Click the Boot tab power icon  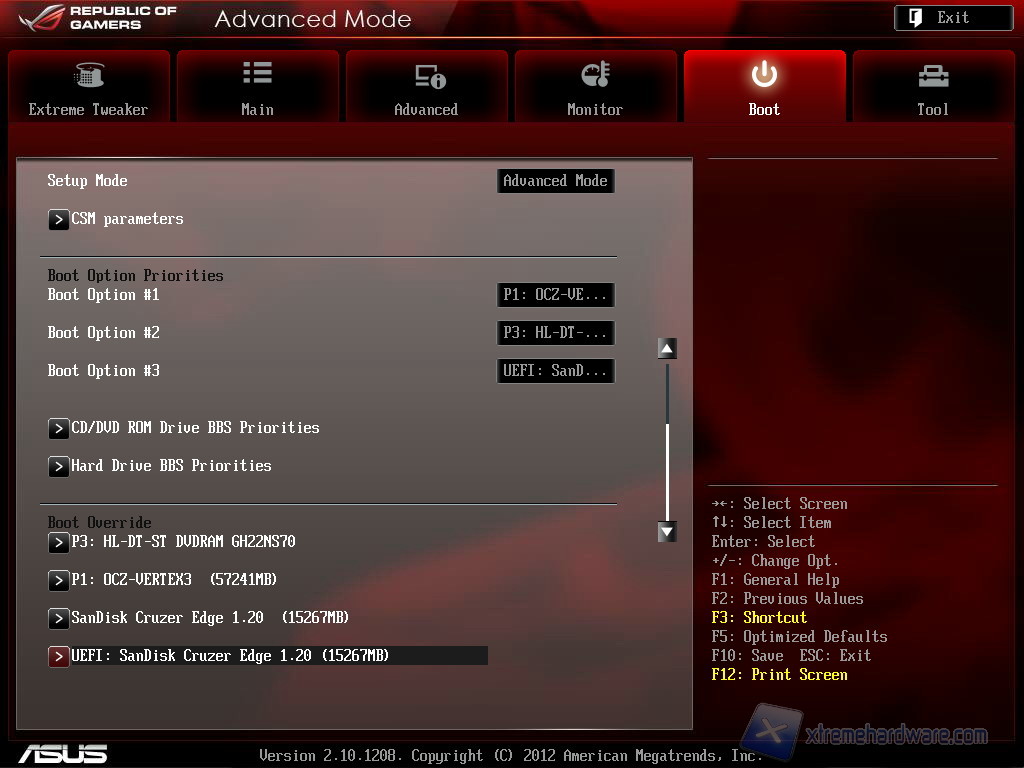[x=764, y=74]
